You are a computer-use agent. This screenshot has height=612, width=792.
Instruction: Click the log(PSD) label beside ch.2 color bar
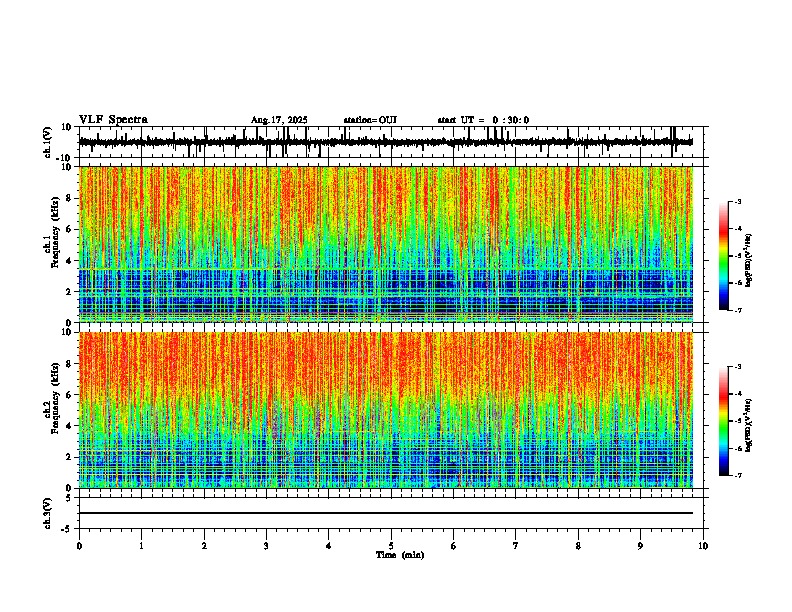click(x=749, y=426)
